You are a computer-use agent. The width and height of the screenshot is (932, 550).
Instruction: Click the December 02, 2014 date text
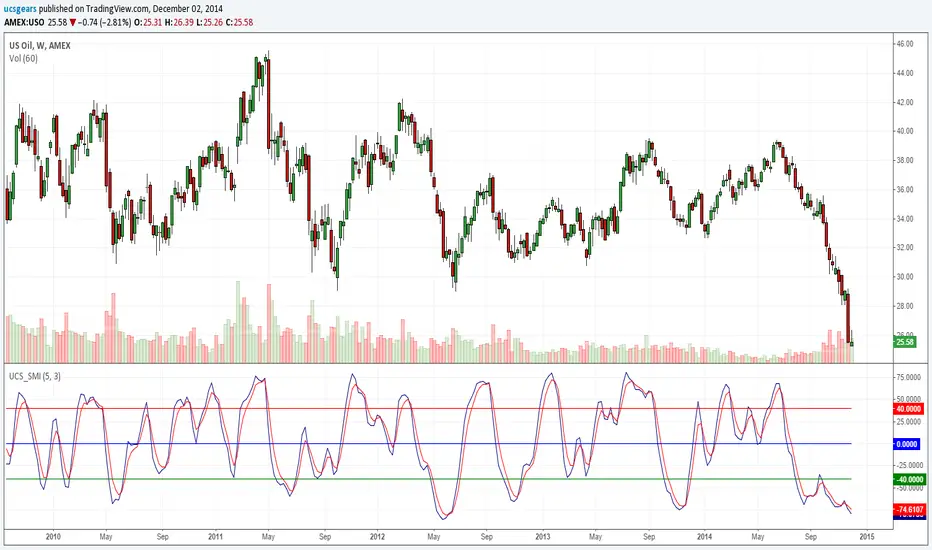click(188, 9)
